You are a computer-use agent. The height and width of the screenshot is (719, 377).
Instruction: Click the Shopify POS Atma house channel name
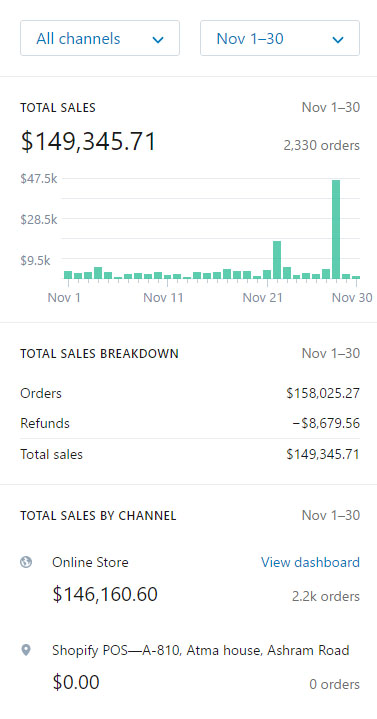tap(200, 650)
